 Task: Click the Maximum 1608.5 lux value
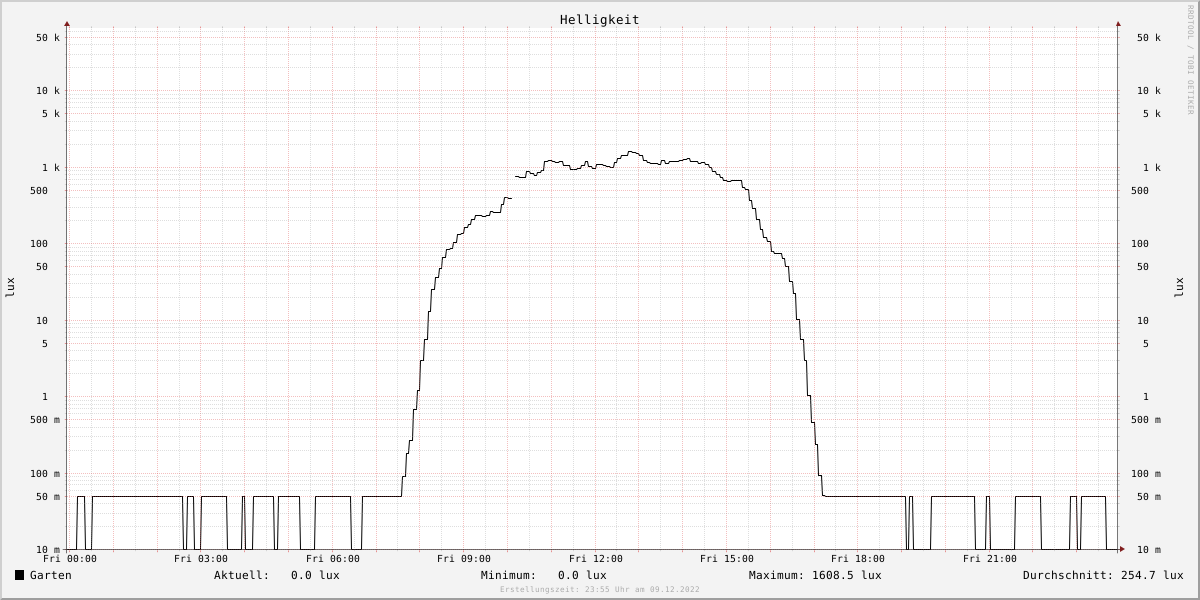(x=847, y=575)
